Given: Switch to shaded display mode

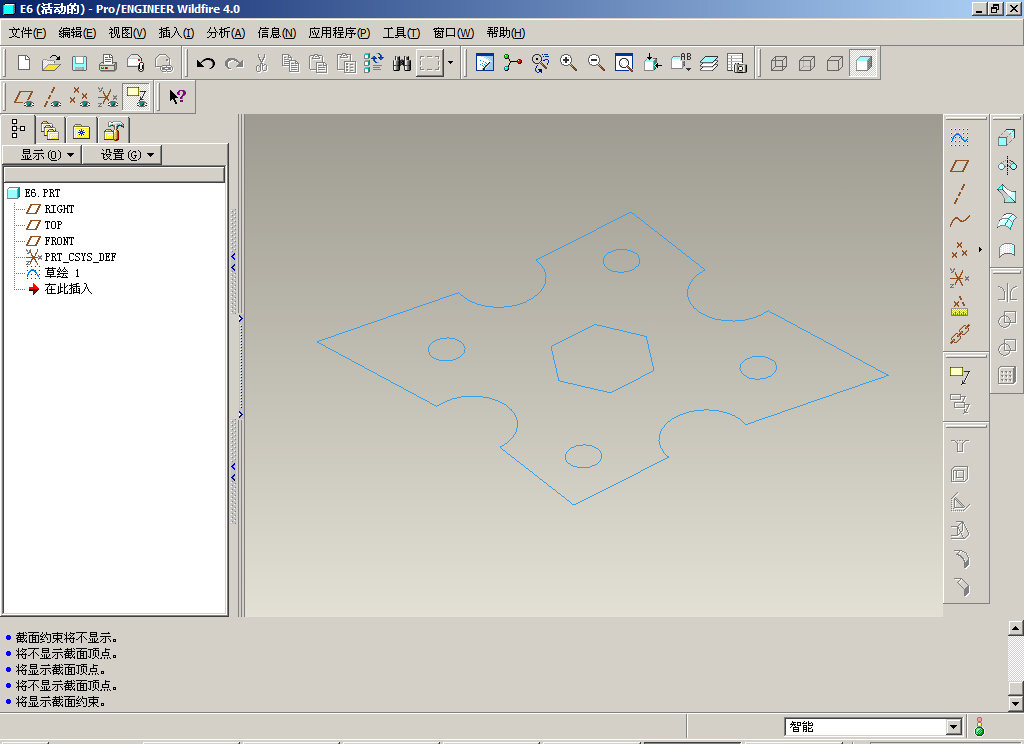Looking at the screenshot, I should pos(863,63).
